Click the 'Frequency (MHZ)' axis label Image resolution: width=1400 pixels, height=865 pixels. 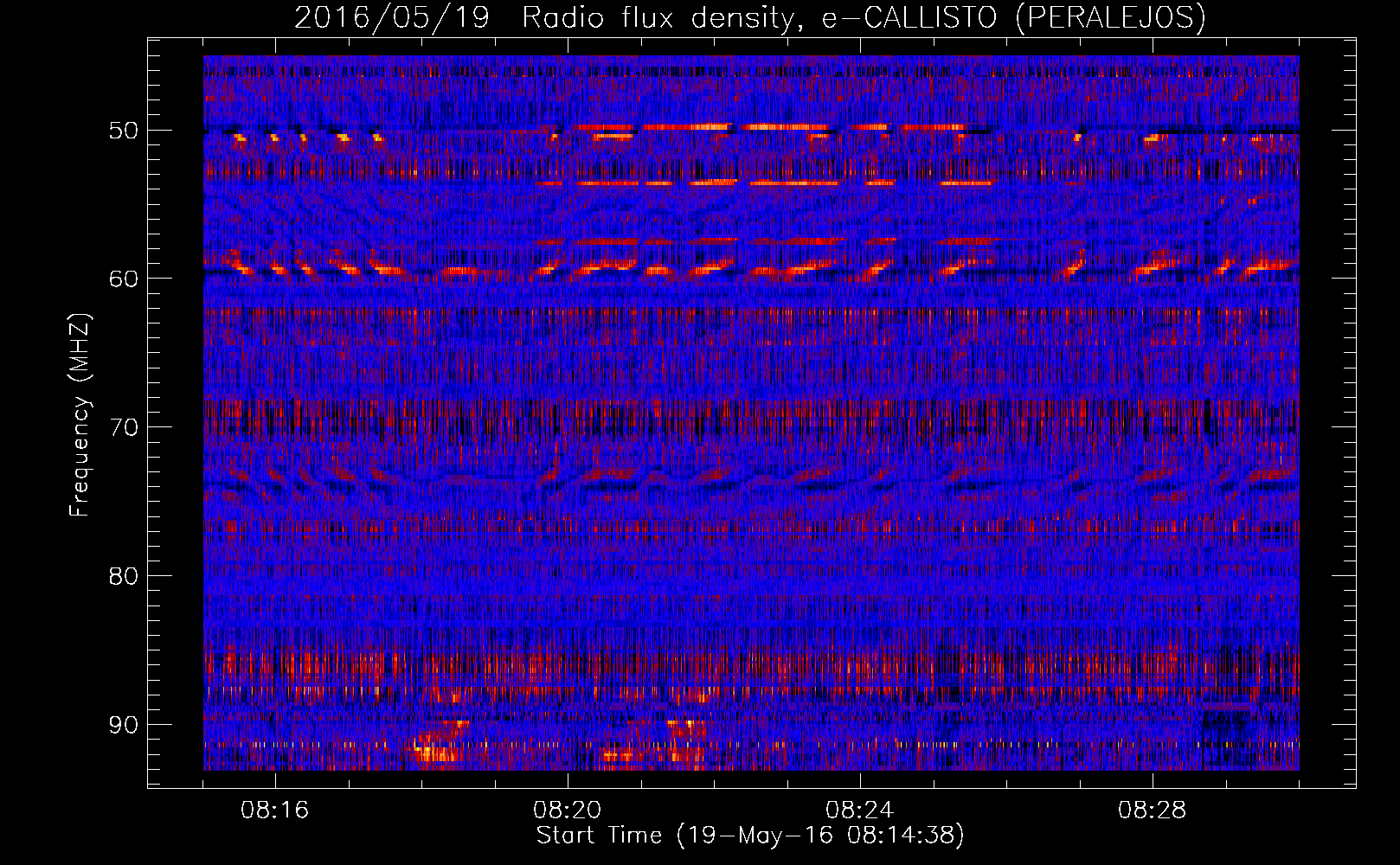79,415
